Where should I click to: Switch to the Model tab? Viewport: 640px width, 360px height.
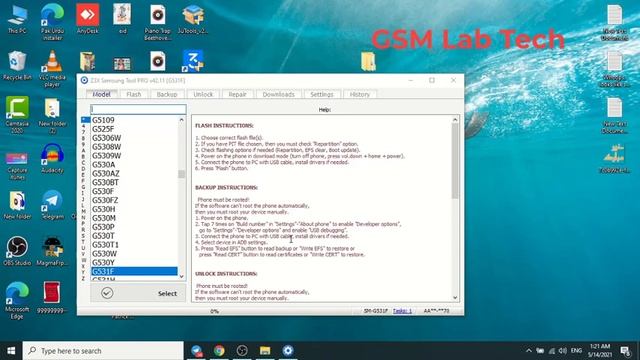click(101, 94)
